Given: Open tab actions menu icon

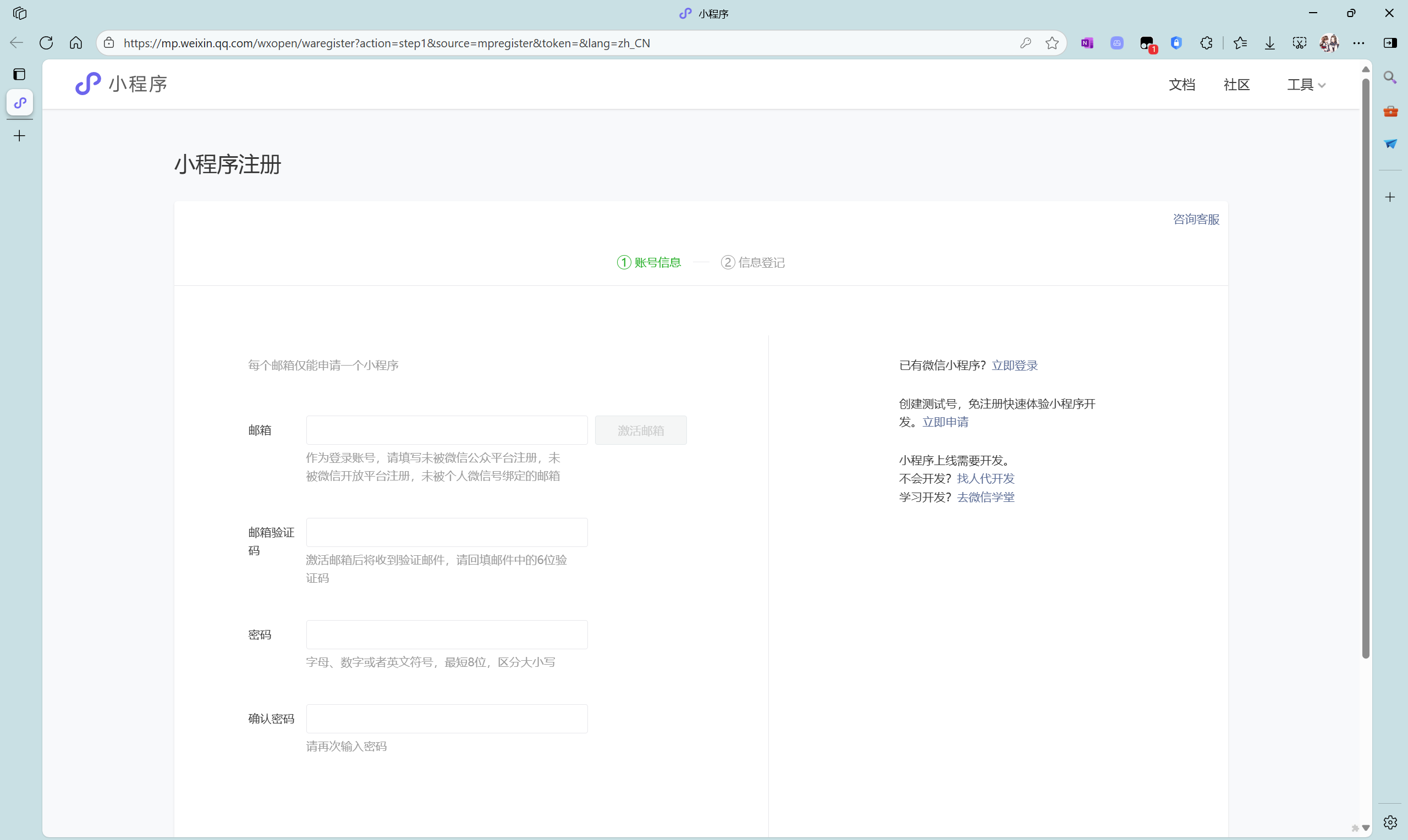Looking at the screenshot, I should click(x=20, y=74).
